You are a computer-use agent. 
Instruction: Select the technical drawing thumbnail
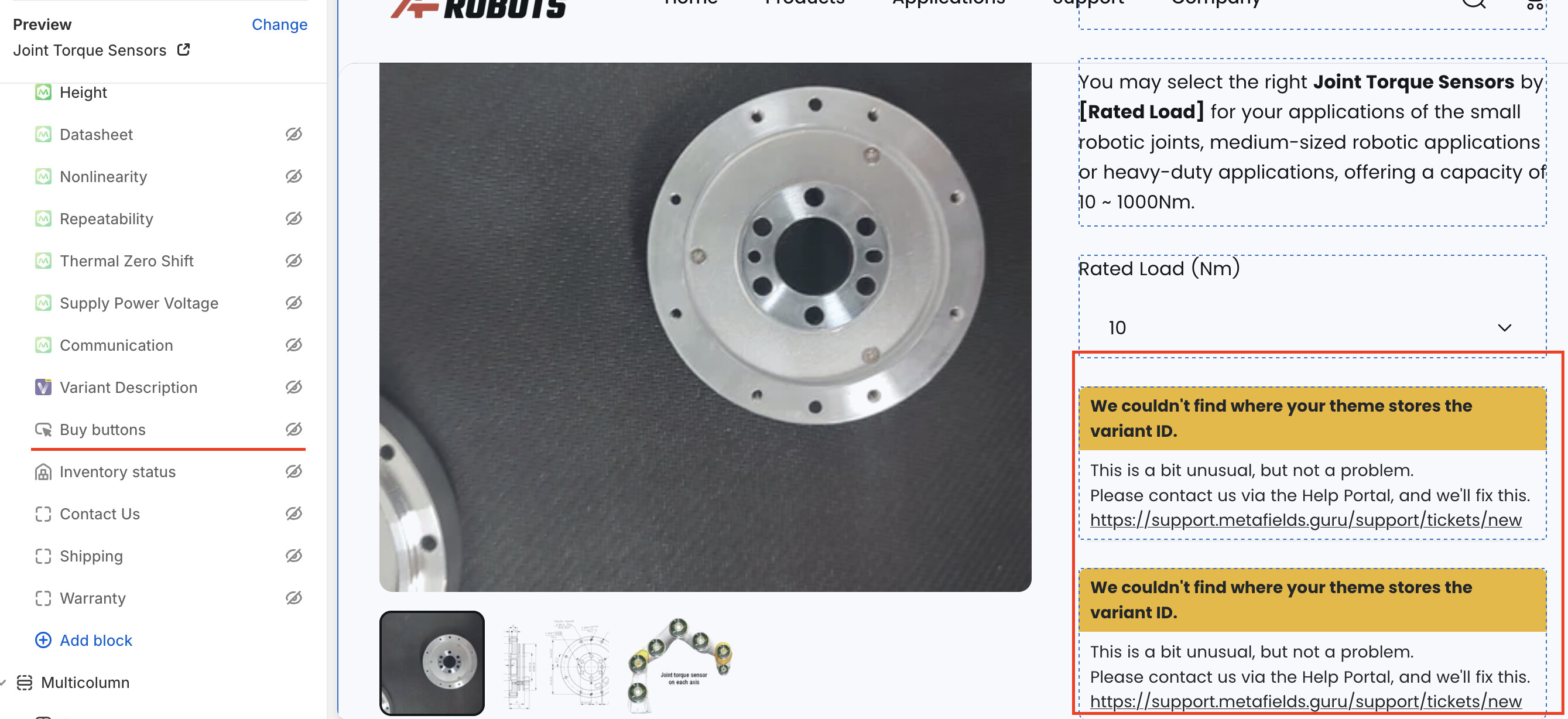coord(556,663)
